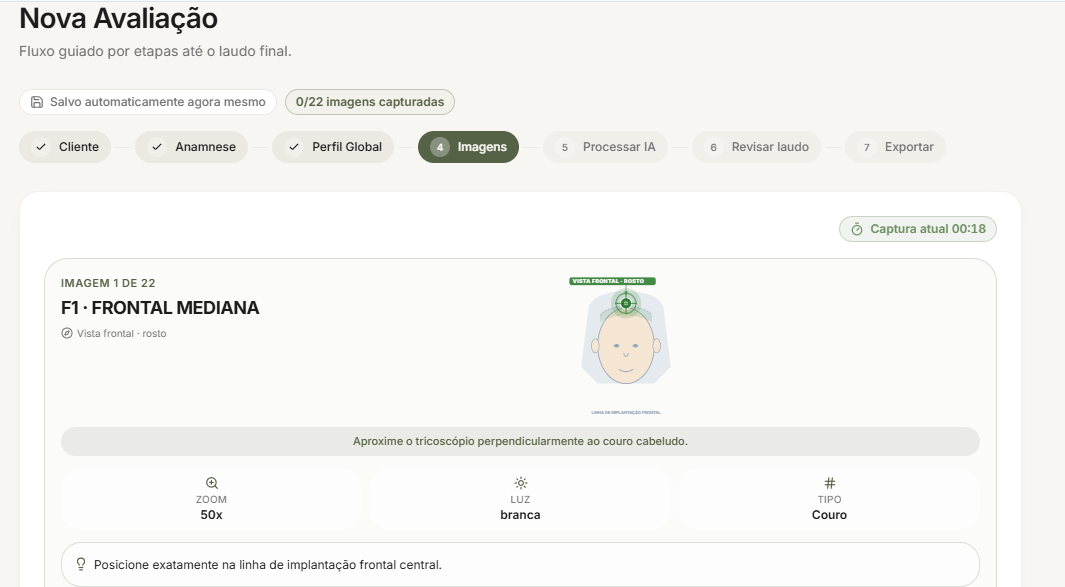Click the lightbulb tip icon

click(x=81, y=565)
